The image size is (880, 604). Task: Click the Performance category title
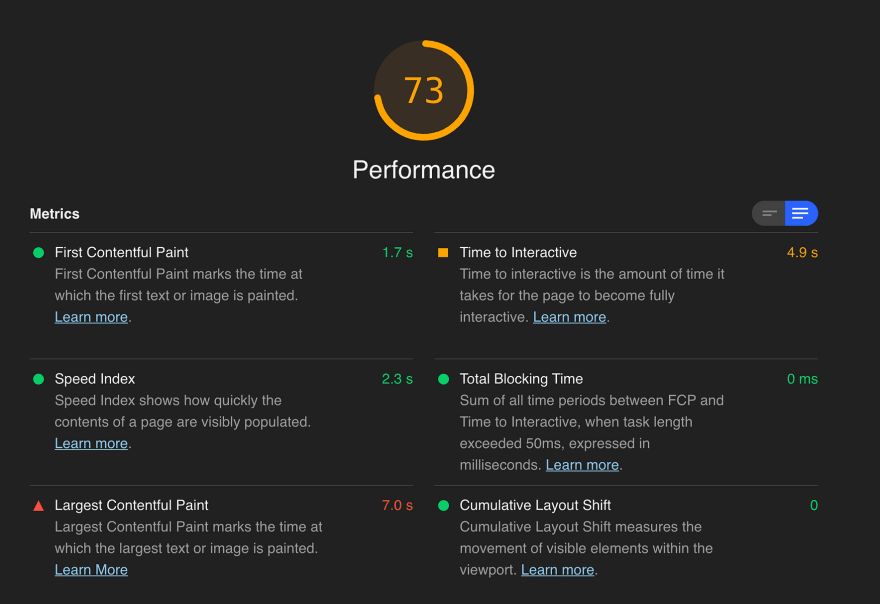[424, 170]
